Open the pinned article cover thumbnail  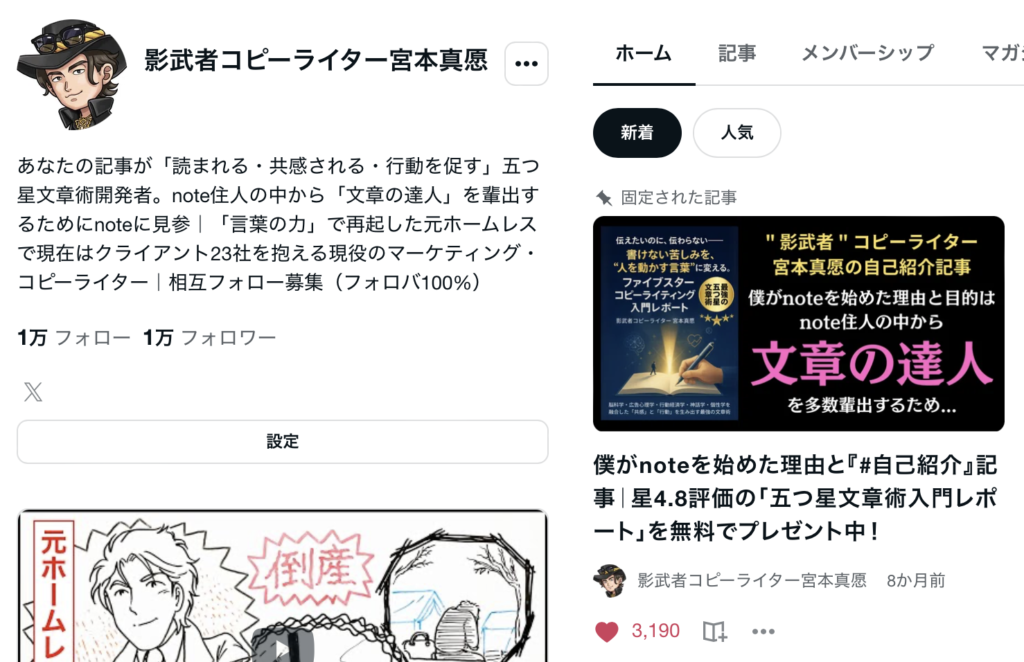[798, 323]
